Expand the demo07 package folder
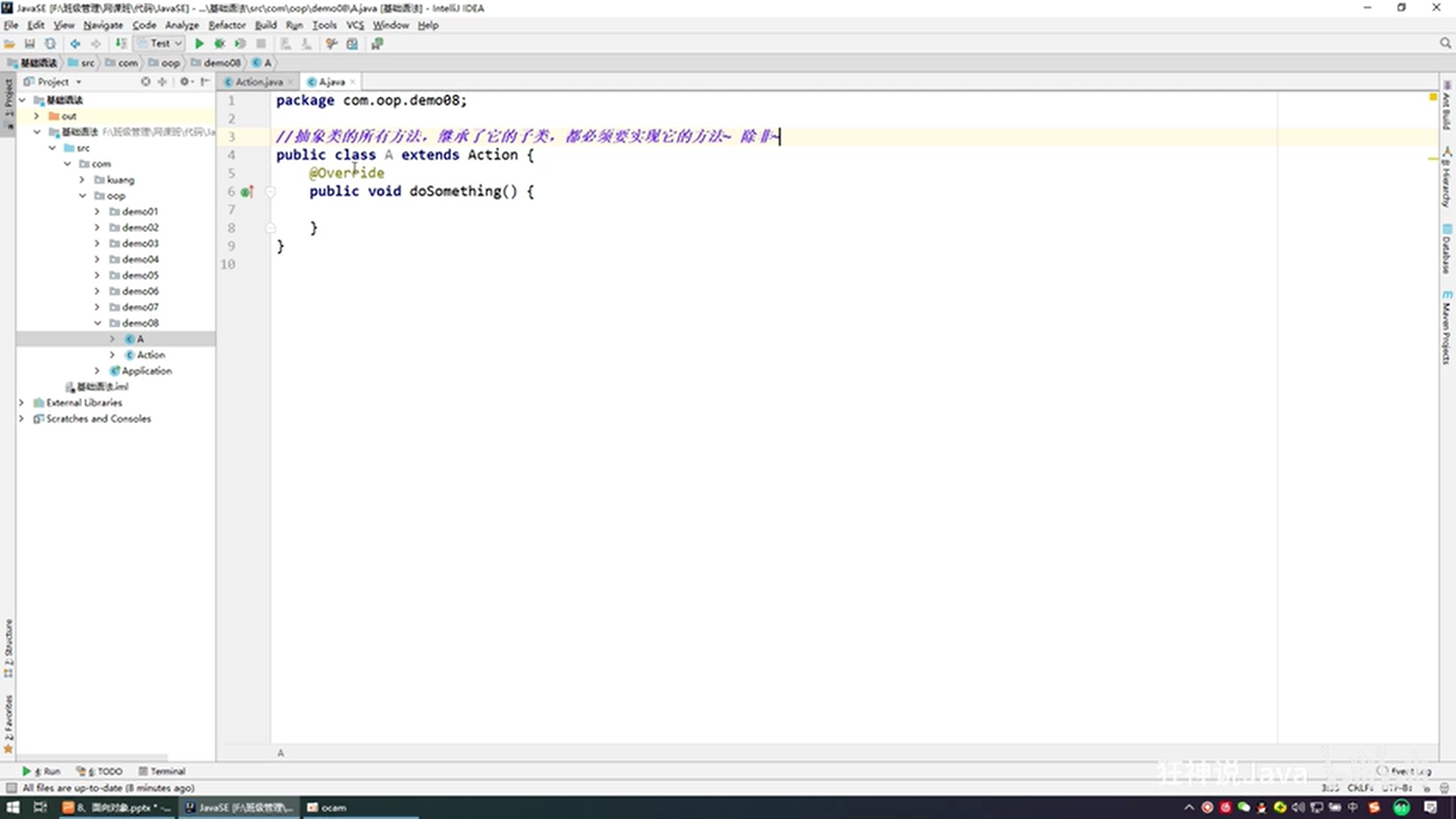 pyautogui.click(x=97, y=307)
